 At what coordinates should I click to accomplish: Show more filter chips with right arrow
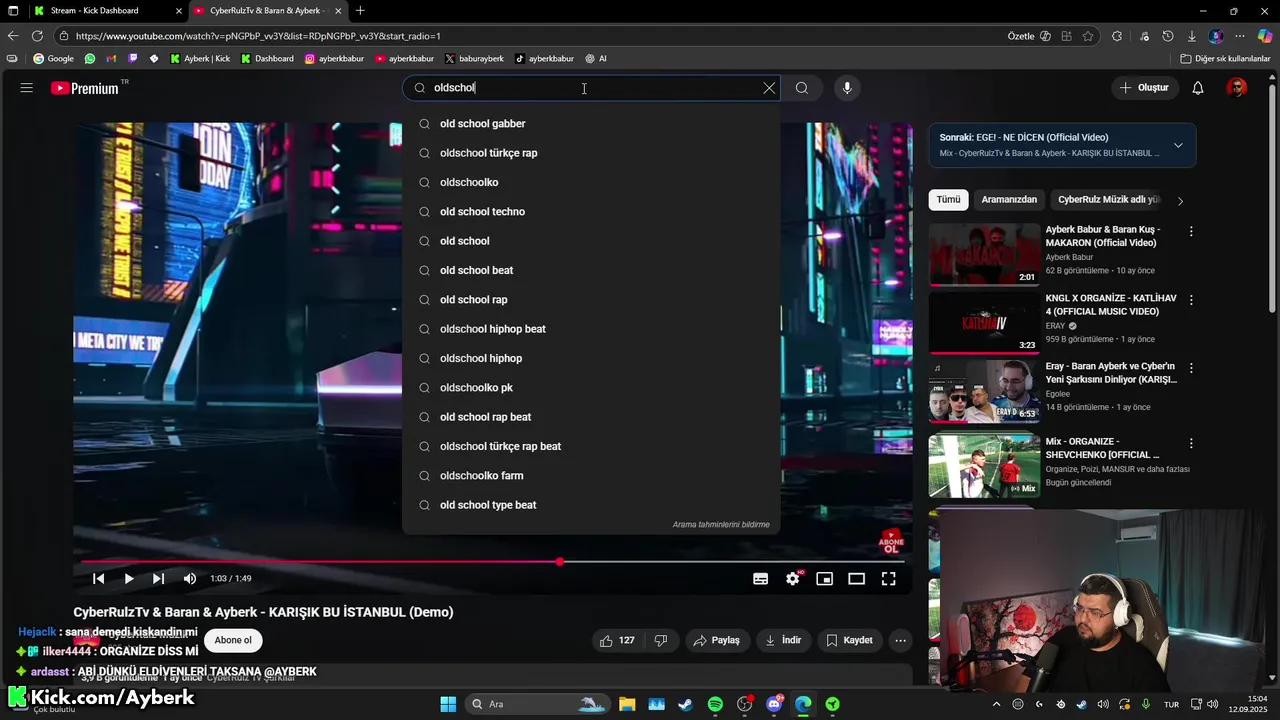click(x=1180, y=201)
